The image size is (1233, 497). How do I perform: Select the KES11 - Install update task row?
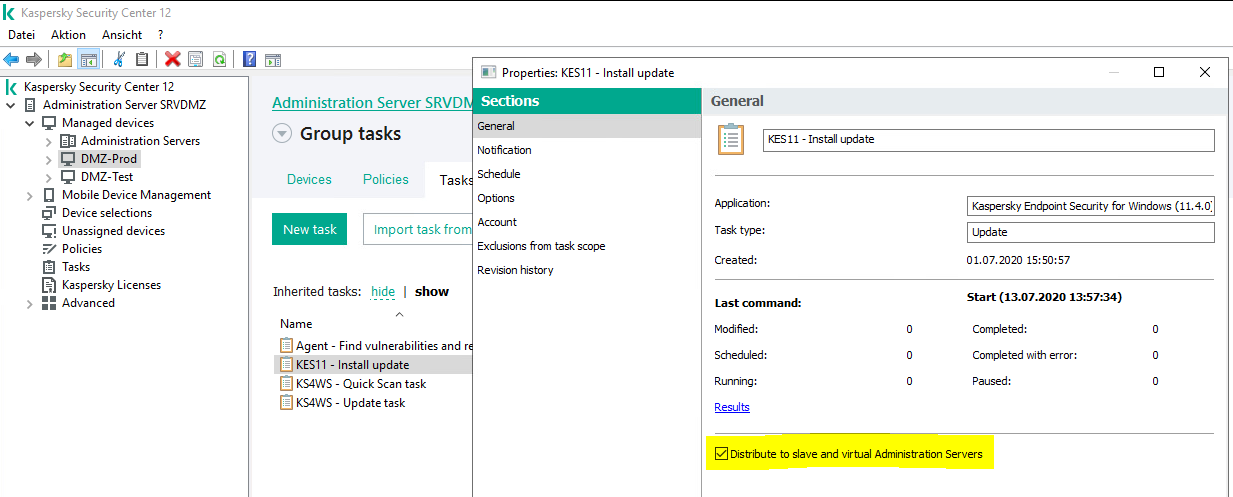click(374, 365)
